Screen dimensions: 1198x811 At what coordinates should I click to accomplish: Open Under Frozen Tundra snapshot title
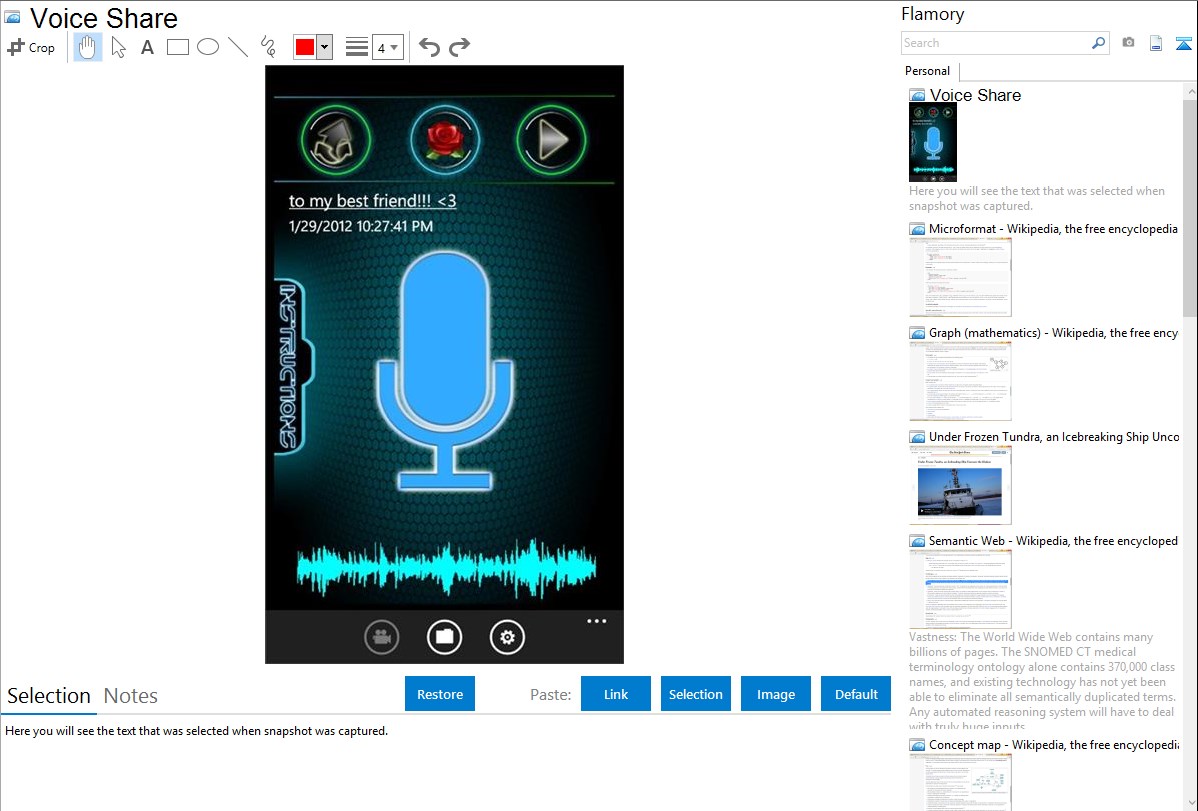click(1054, 436)
